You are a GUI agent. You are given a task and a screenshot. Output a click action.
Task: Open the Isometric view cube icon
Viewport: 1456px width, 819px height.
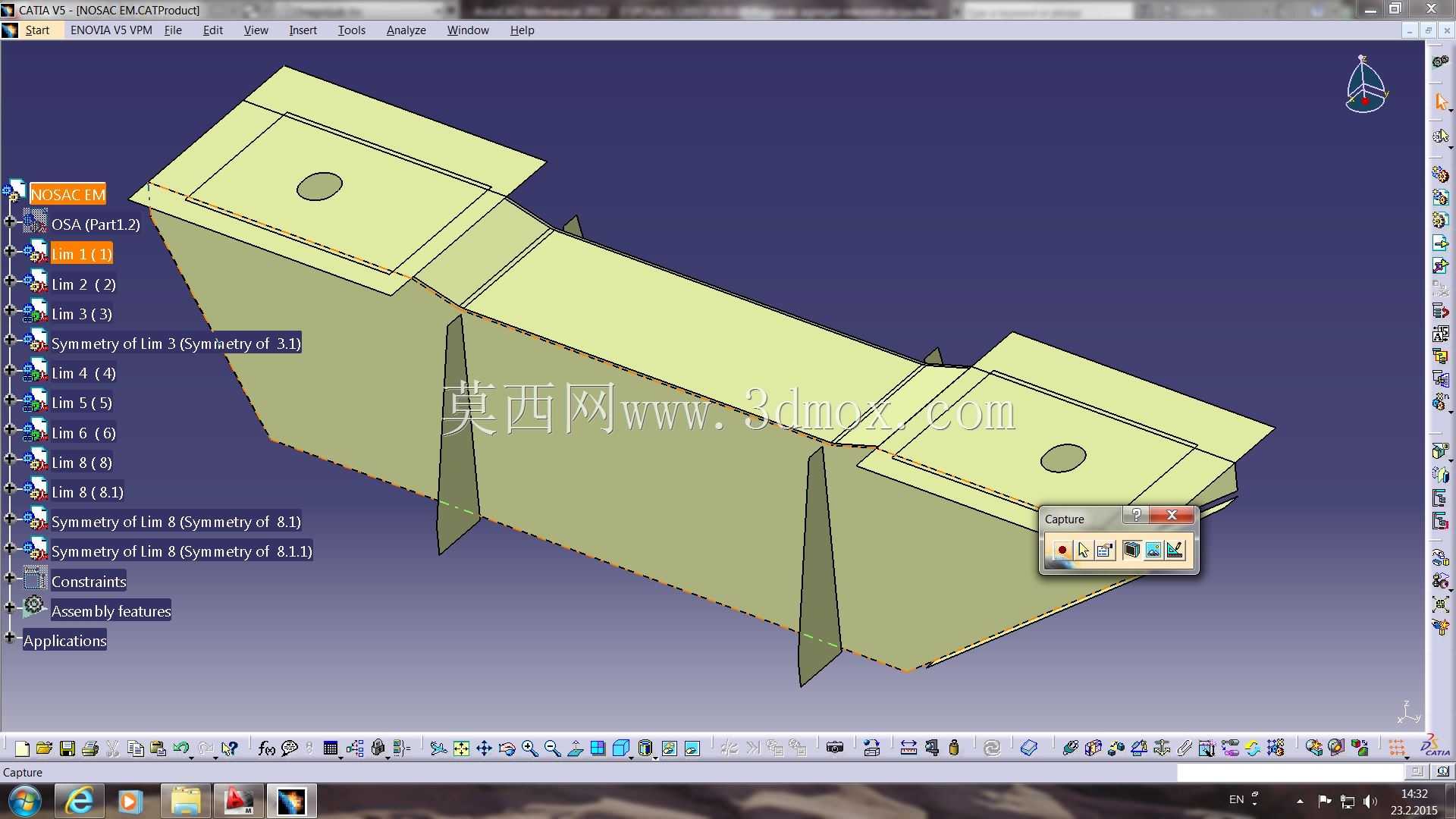(x=620, y=749)
